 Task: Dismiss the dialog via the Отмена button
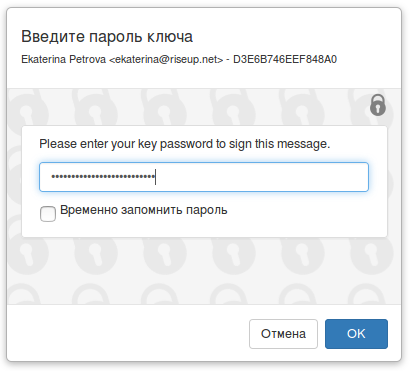click(283, 334)
